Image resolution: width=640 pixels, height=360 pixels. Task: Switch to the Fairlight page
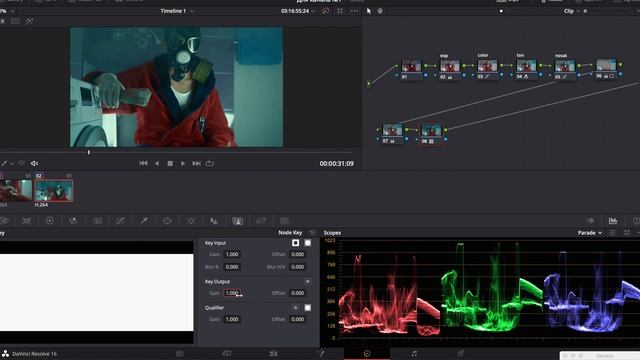414,353
